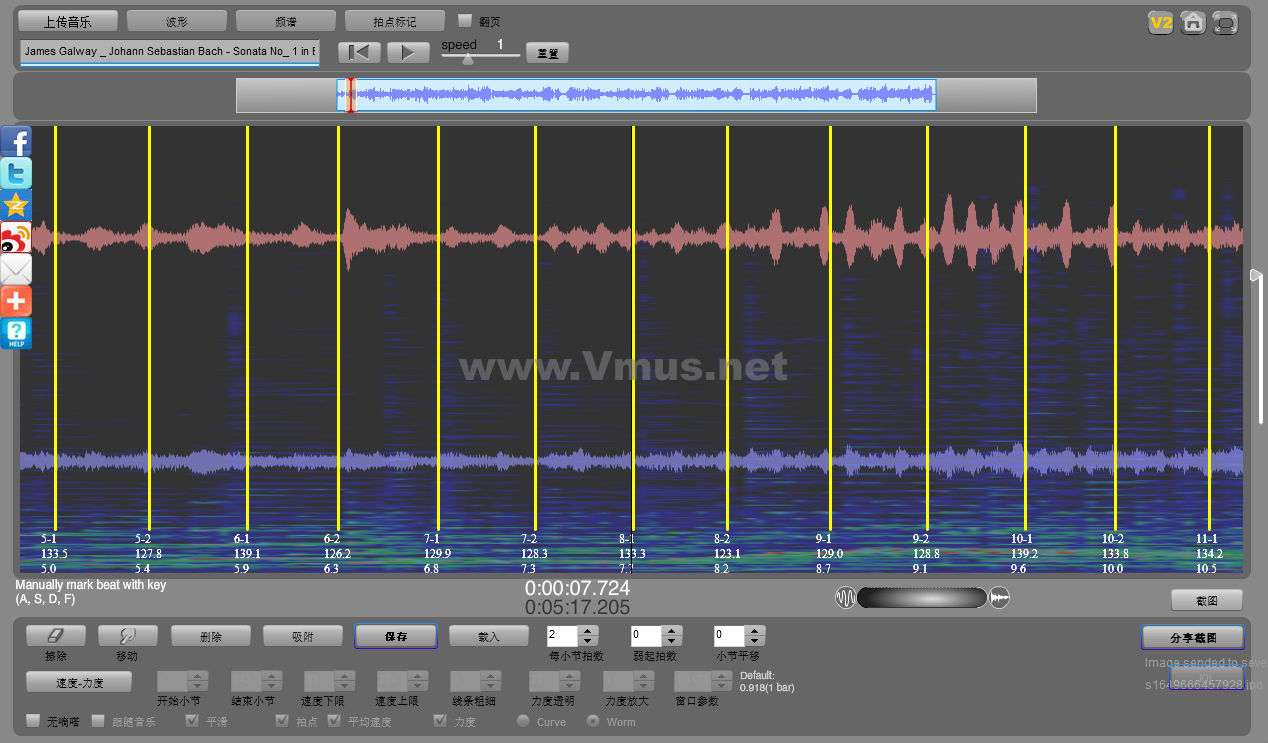This screenshot has height=743, width=1268.
Task: Switch to the 波形 waveform view
Action: pos(177,20)
